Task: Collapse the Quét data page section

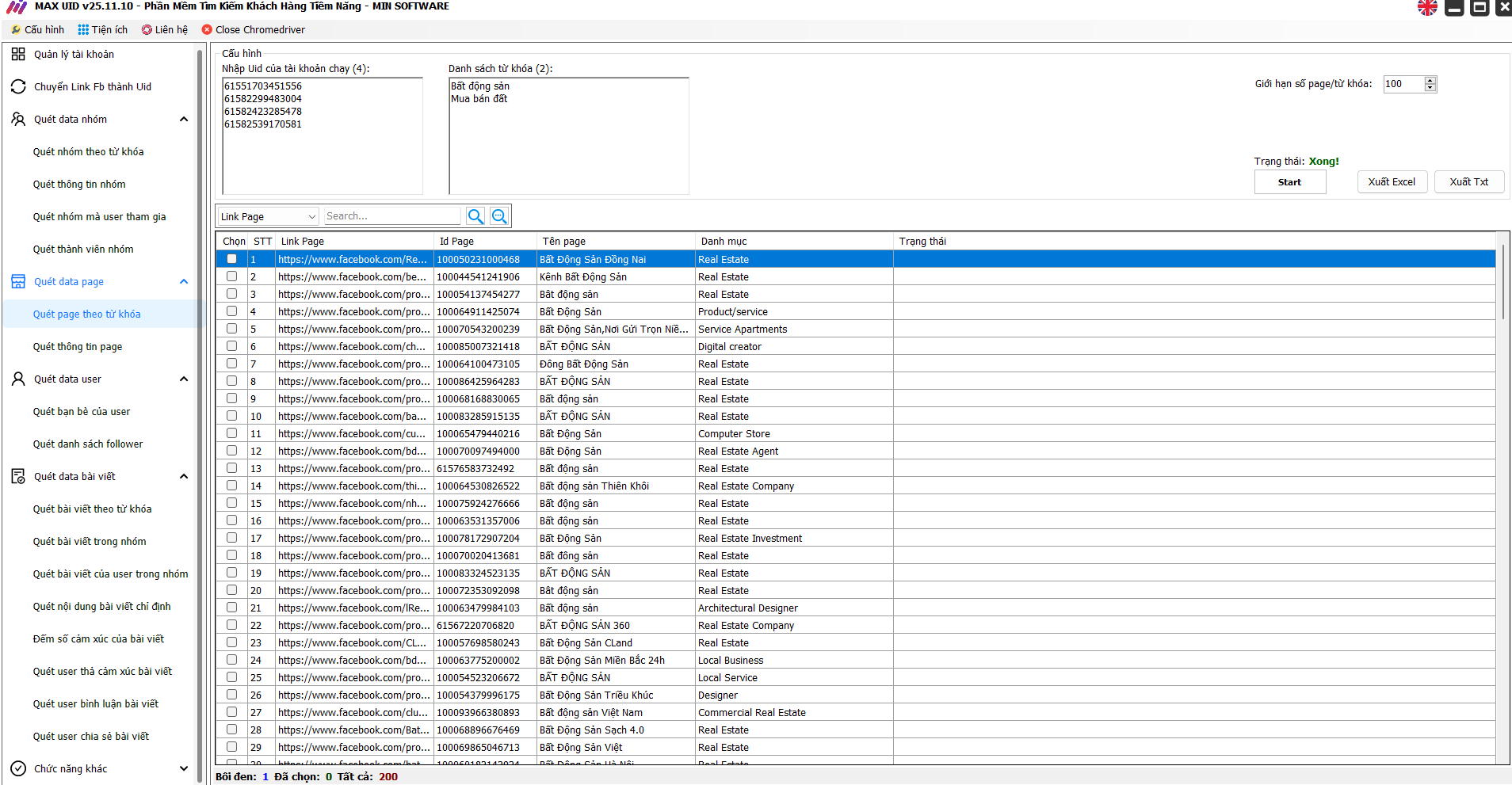Action: click(x=184, y=281)
